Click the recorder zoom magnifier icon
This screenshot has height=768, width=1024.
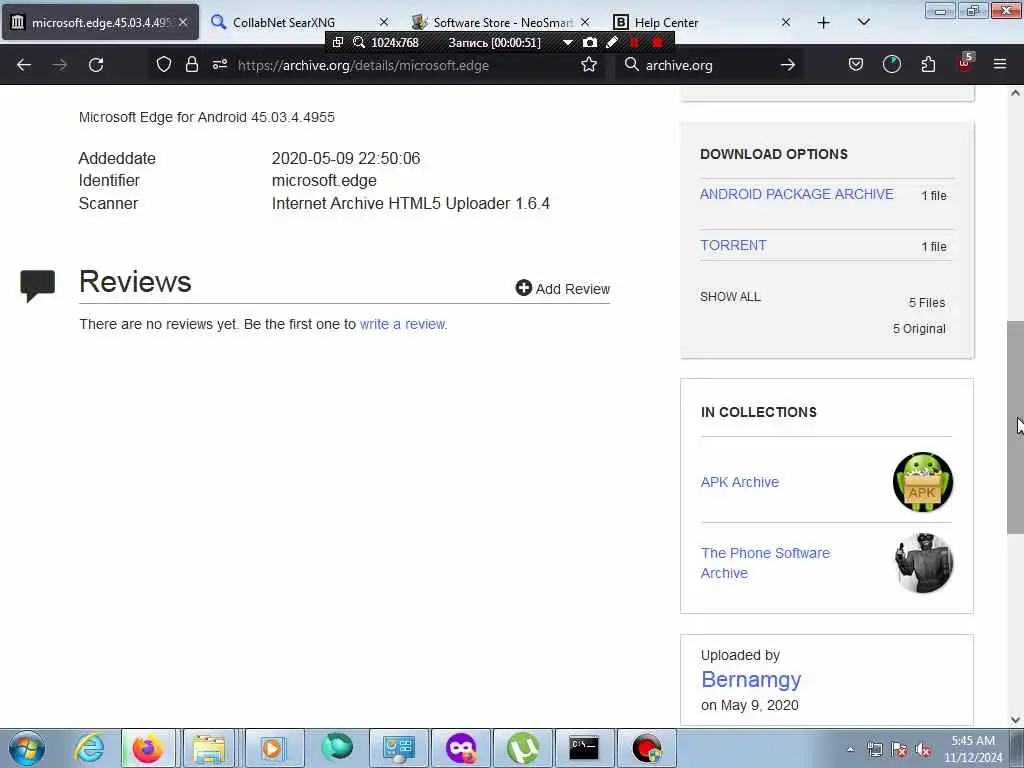point(359,42)
